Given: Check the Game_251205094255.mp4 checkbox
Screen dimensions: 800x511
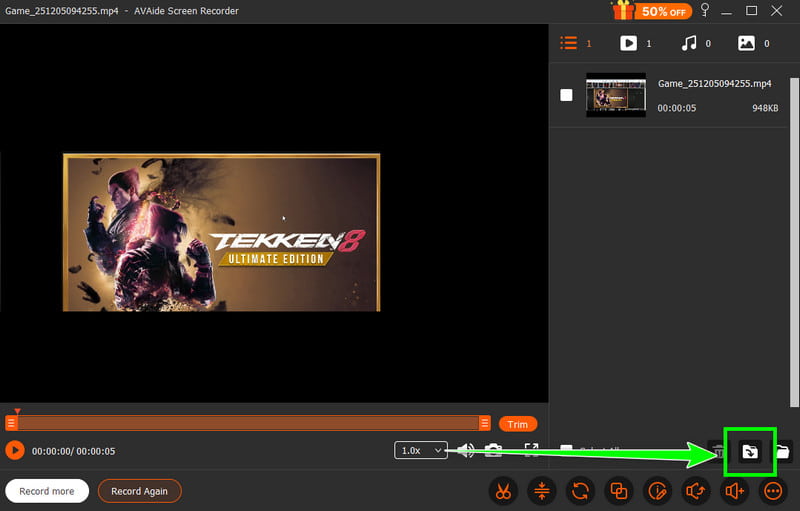Looking at the screenshot, I should pyautogui.click(x=566, y=95).
